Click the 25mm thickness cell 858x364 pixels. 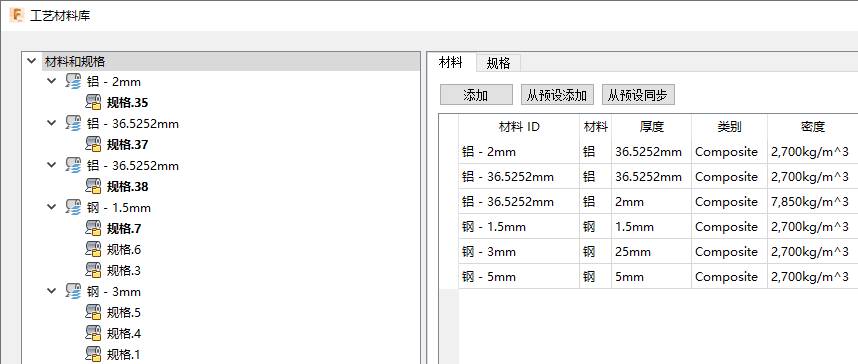(652, 252)
